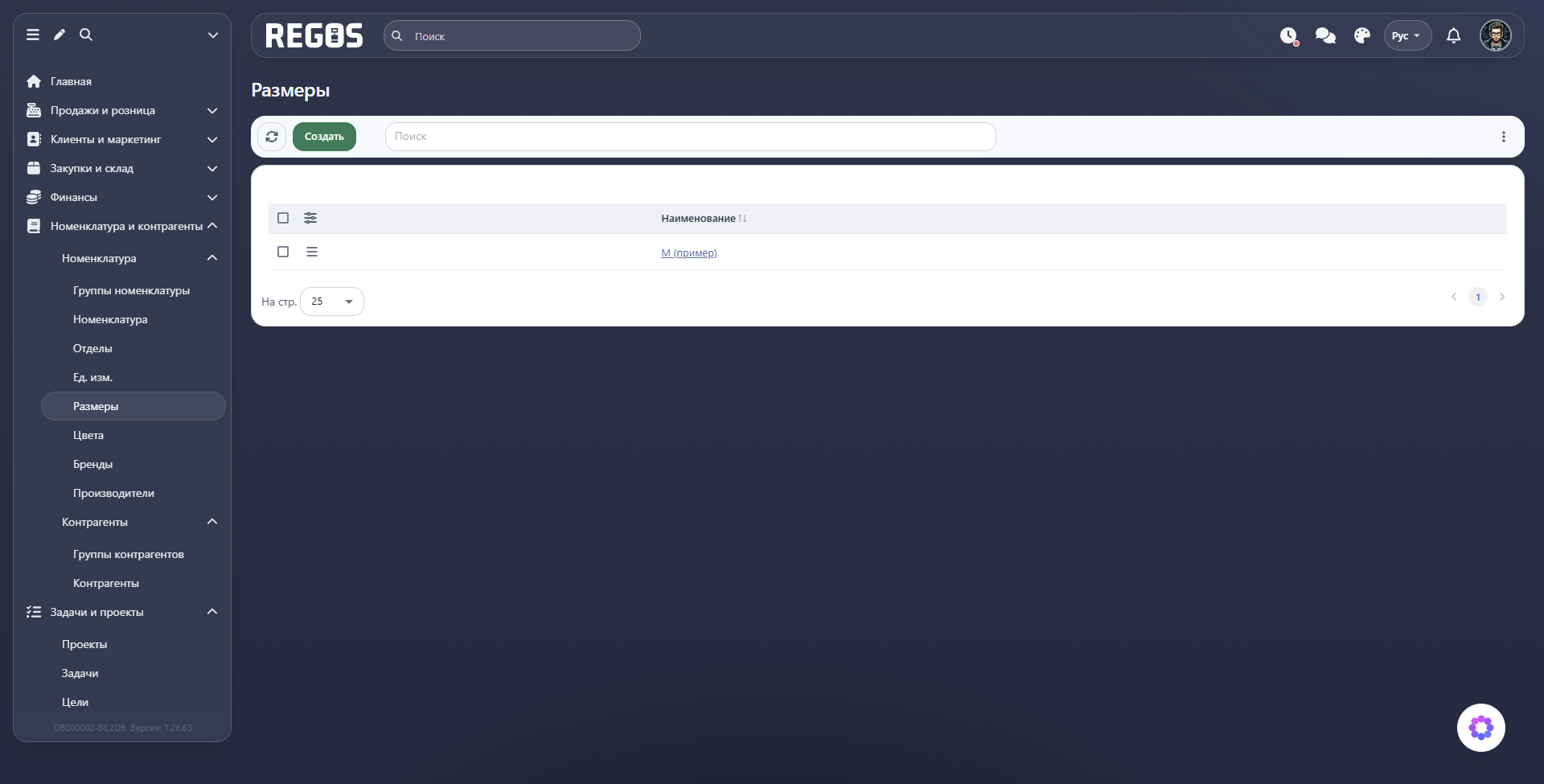
Task: Click the refresh list icon
Action: coord(272,137)
